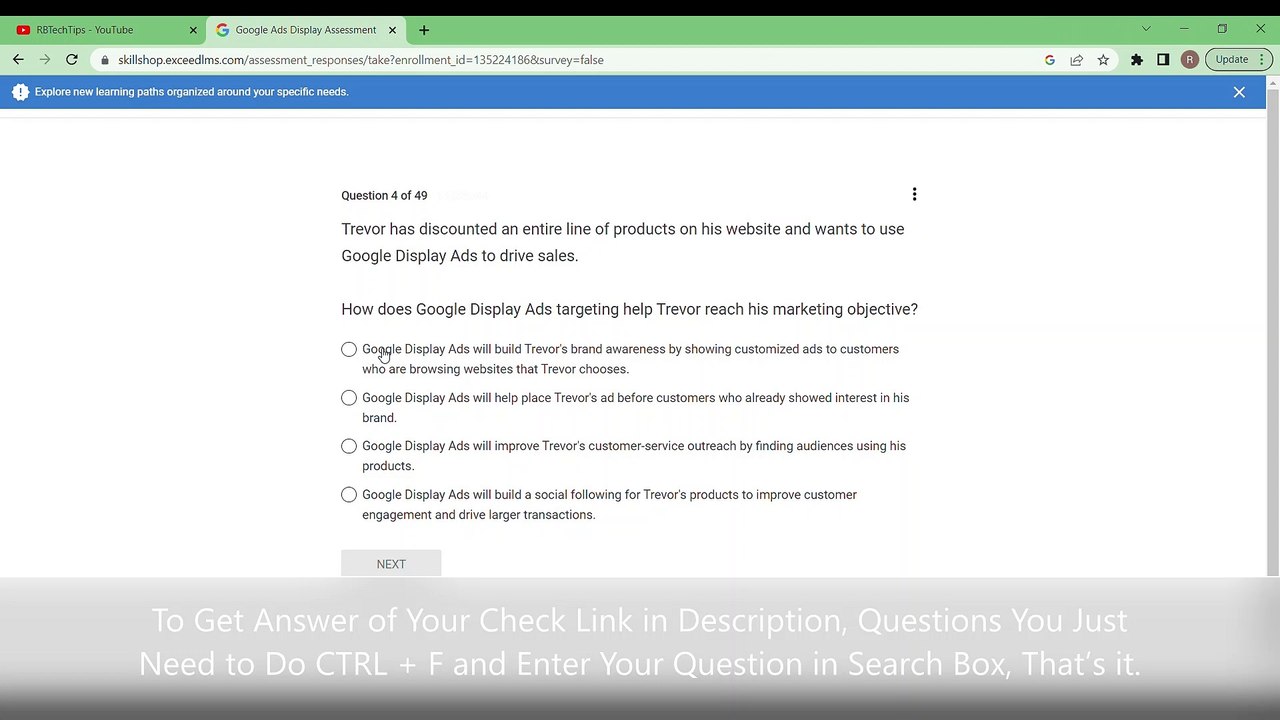Reload the page with refresh icon
The image size is (1280, 720).
tap(72, 60)
